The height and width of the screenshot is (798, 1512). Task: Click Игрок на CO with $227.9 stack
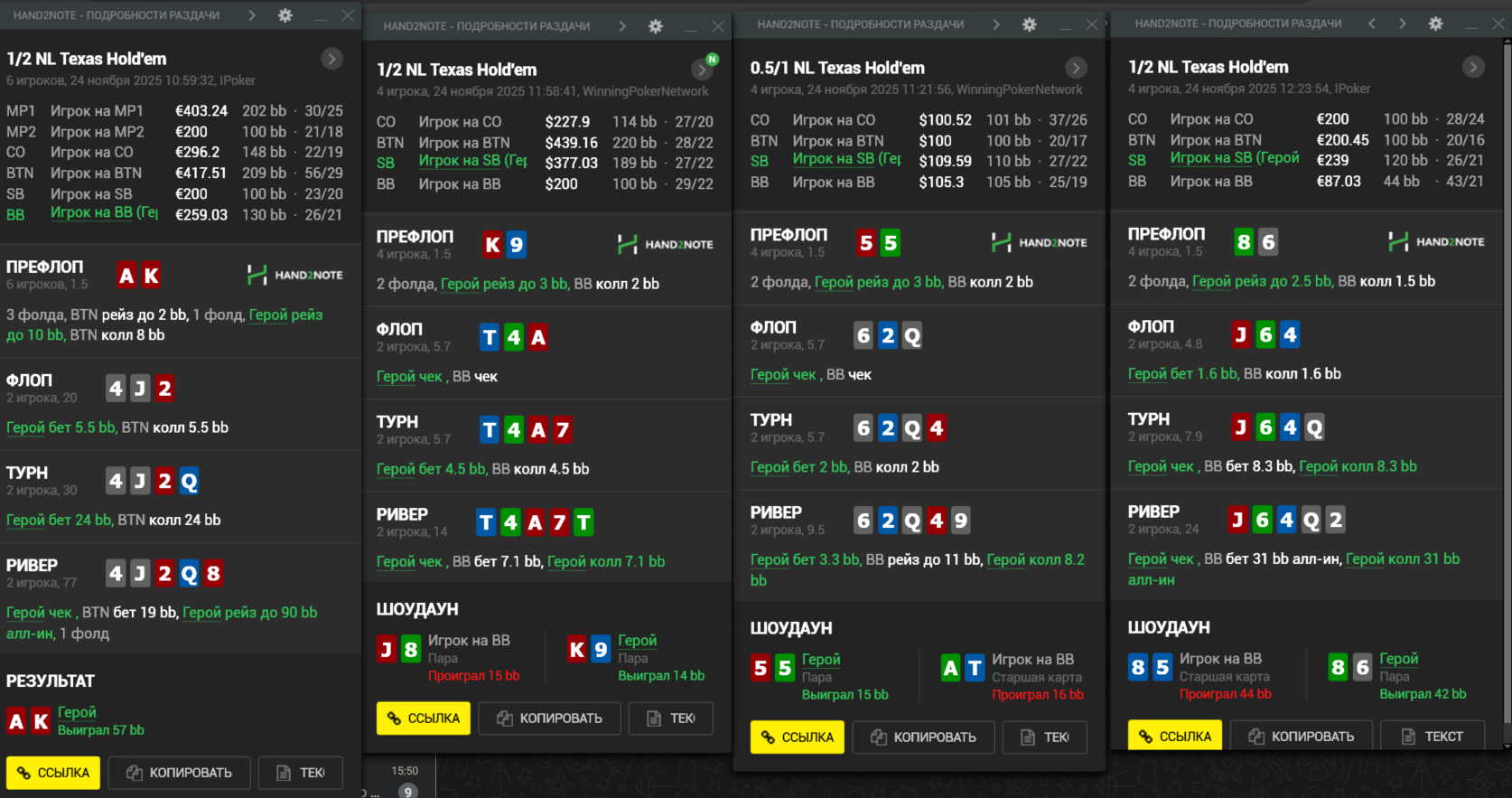coord(460,122)
